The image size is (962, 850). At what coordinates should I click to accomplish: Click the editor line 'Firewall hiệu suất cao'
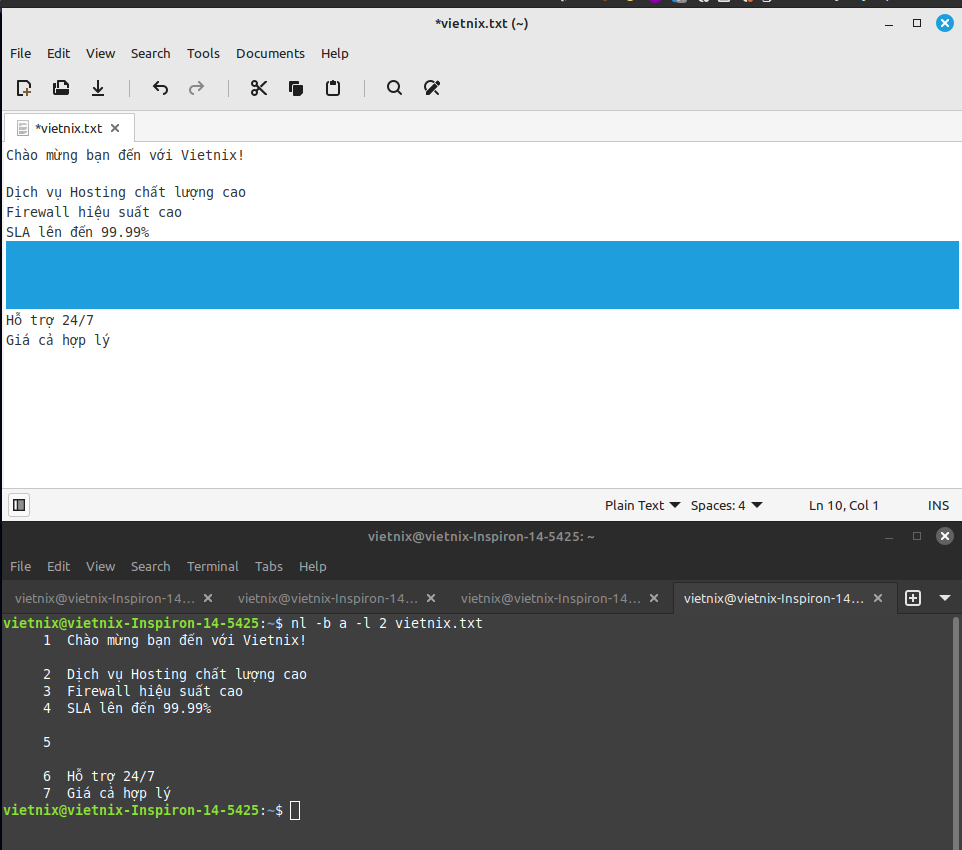pyautogui.click(x=94, y=212)
